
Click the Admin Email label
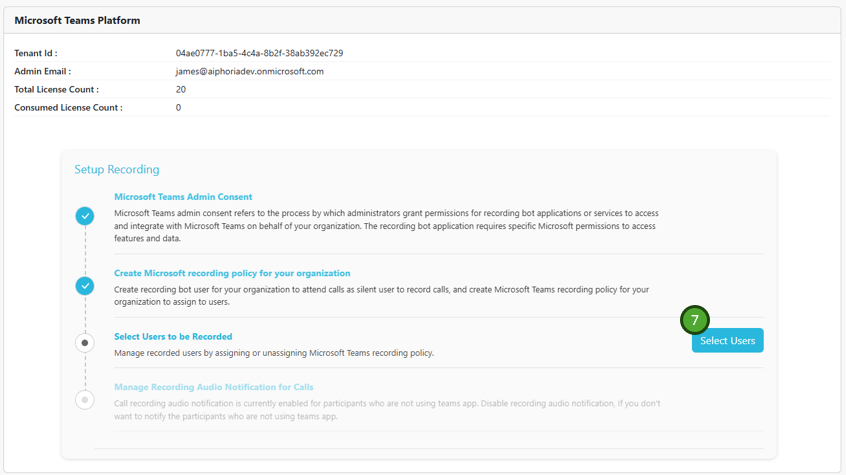43,71
